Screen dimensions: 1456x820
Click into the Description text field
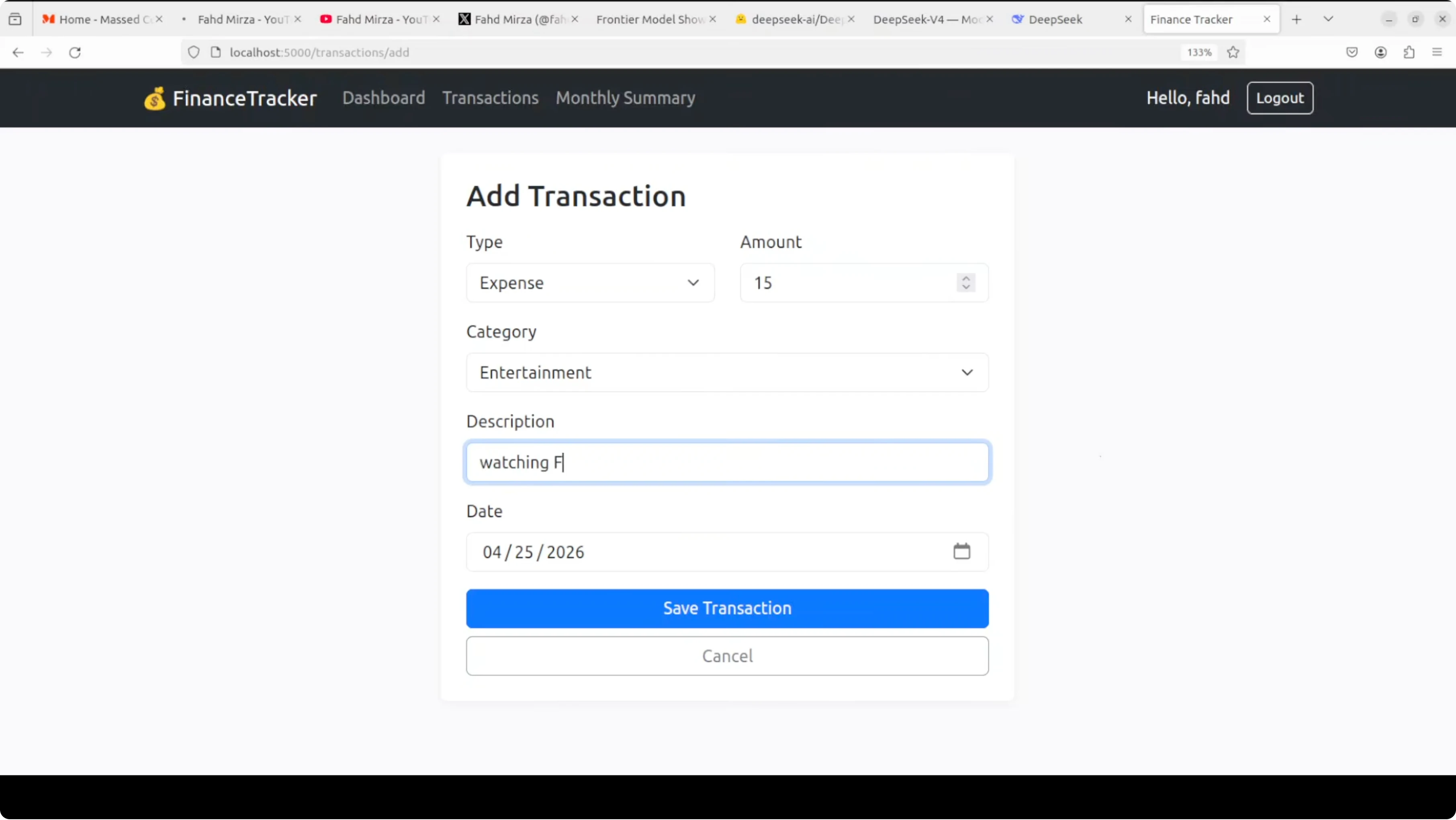pyautogui.click(x=727, y=463)
